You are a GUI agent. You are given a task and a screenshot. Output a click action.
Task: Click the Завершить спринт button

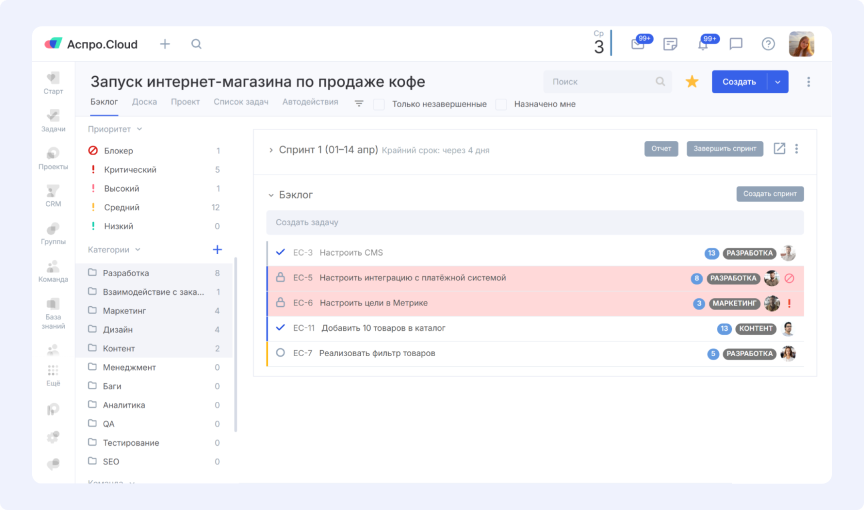pos(725,149)
